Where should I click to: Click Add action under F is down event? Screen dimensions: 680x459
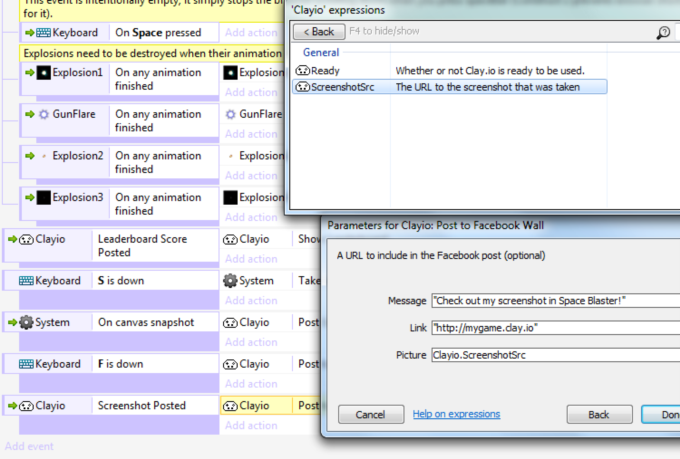251,384
